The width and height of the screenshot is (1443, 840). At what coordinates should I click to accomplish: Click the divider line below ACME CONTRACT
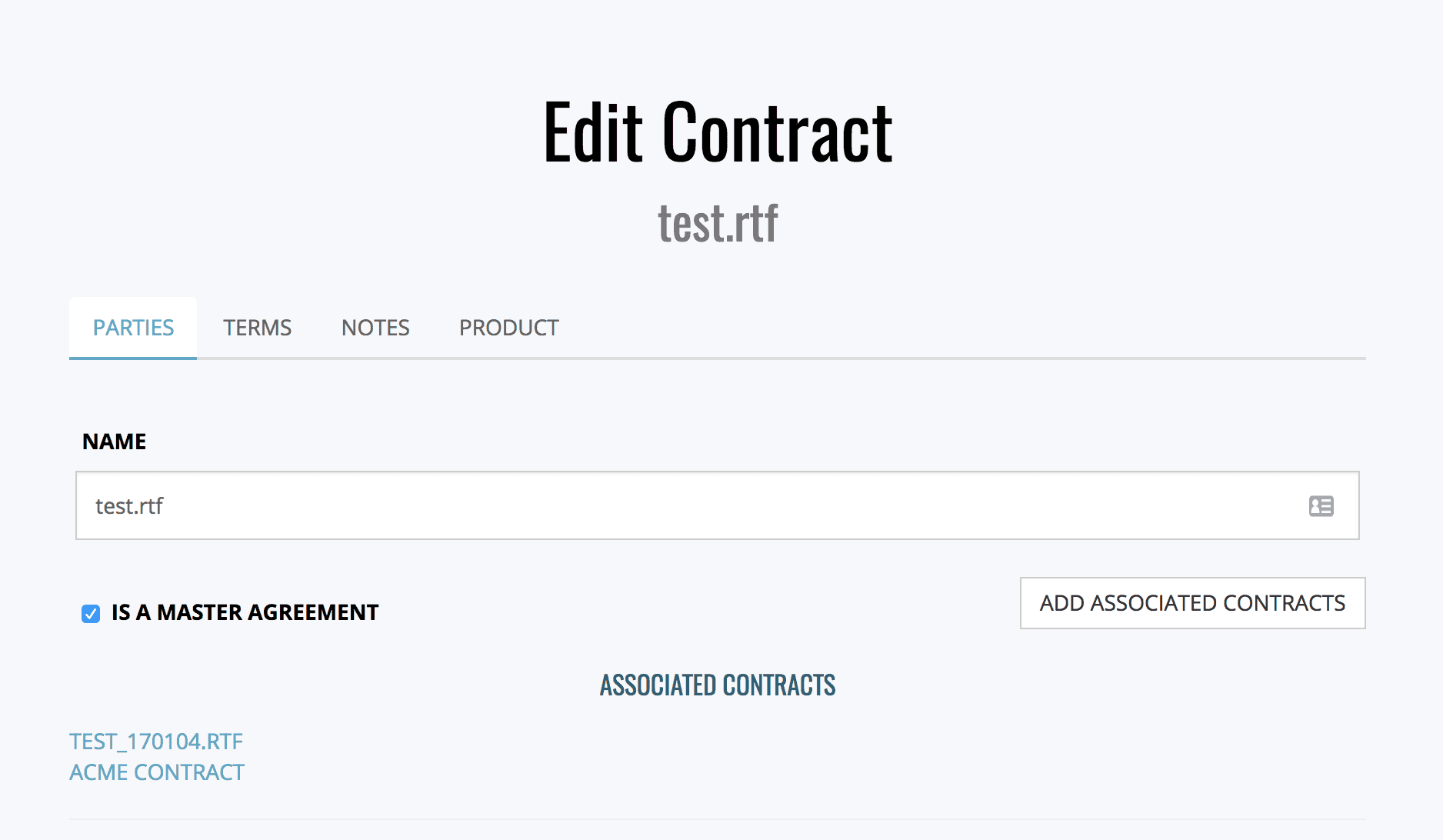coord(717,819)
